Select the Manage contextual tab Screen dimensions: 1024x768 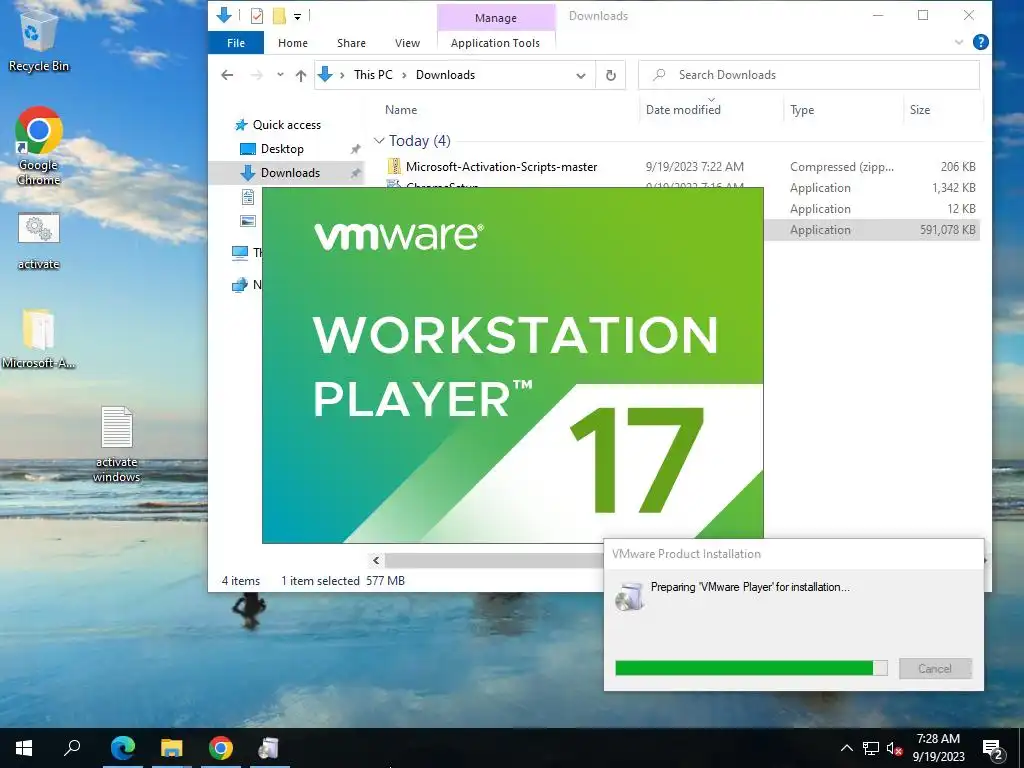[496, 18]
